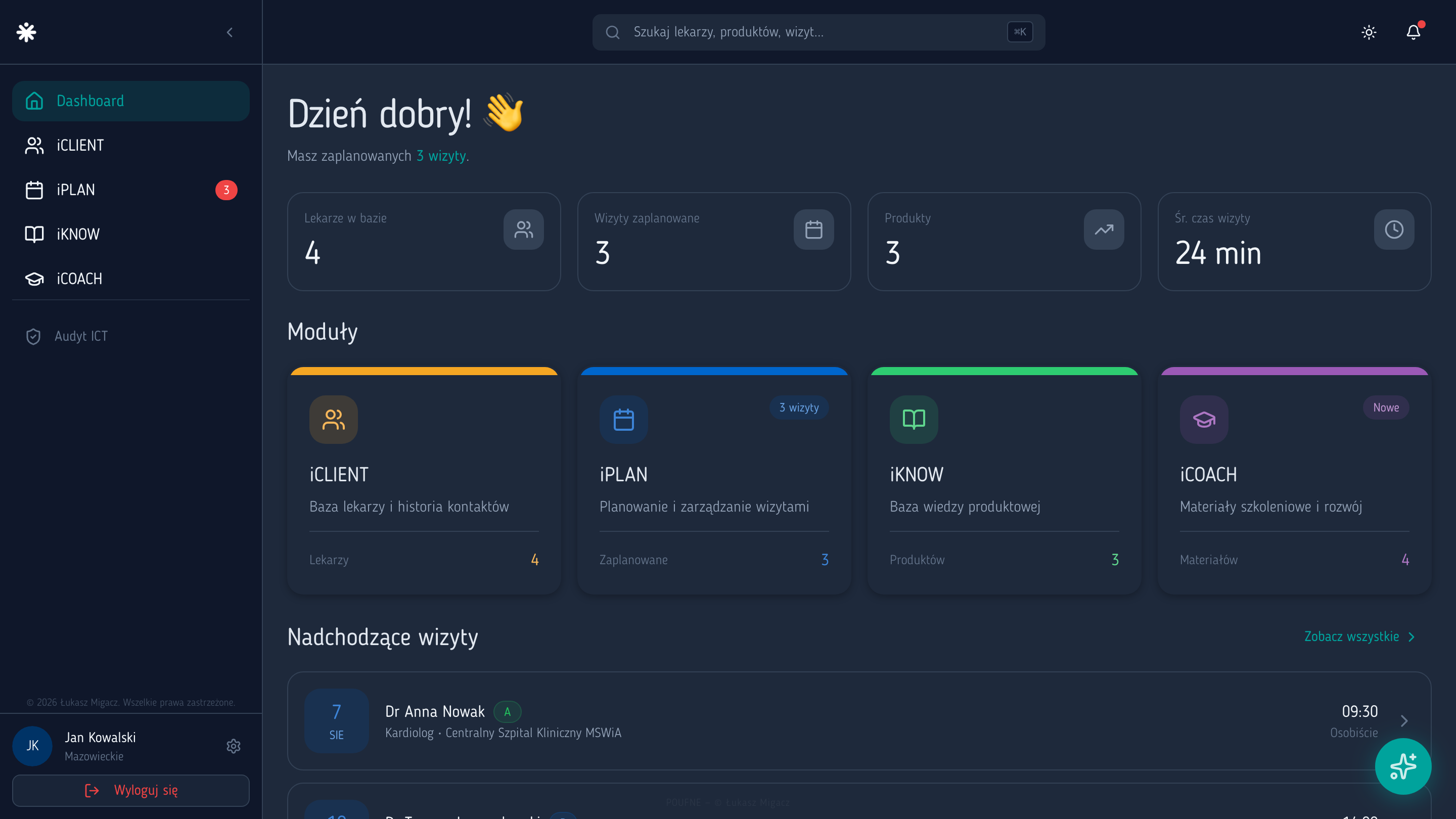This screenshot has height=819, width=1456.
Task: Click the magnifier search icon
Action: click(x=613, y=32)
